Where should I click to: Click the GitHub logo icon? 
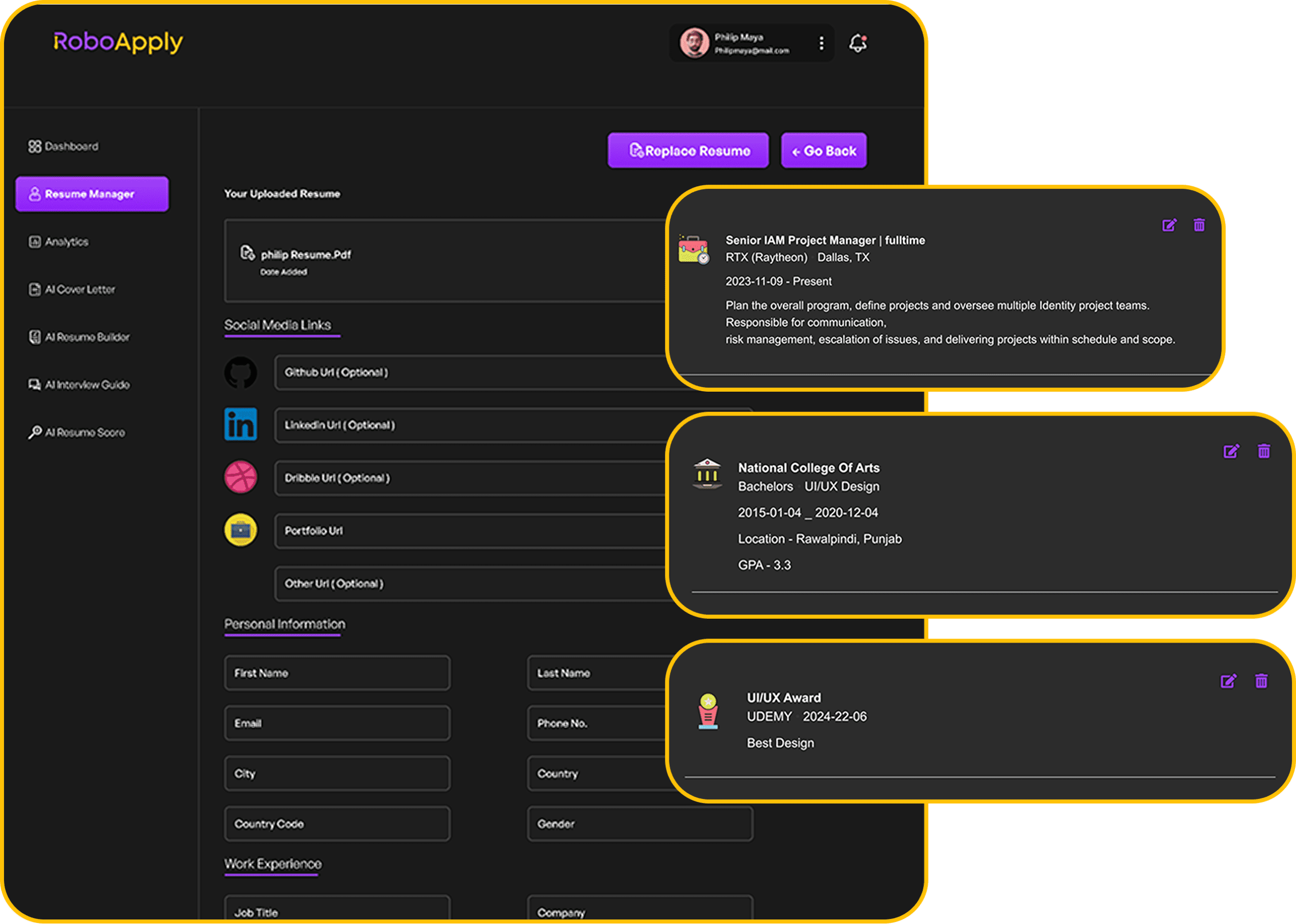[241, 372]
